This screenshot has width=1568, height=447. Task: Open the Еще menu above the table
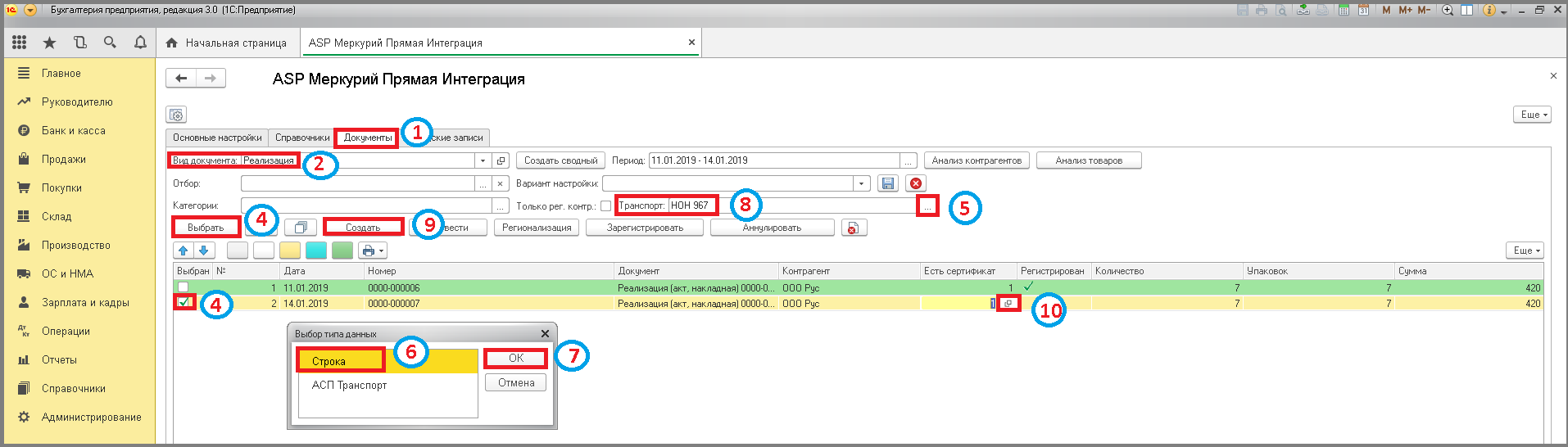1525,251
